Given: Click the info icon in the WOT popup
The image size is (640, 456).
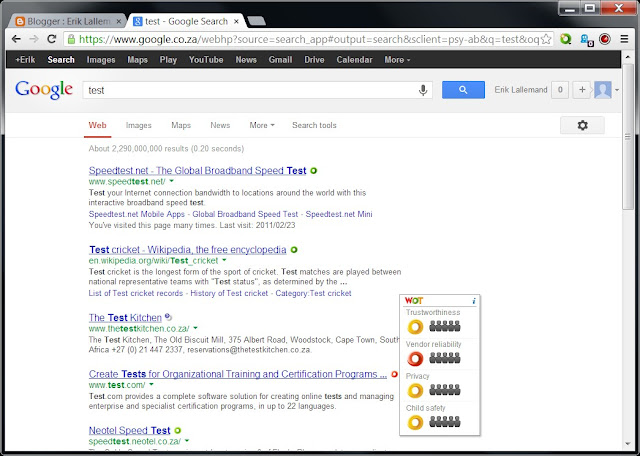Looking at the screenshot, I should pos(473,301).
